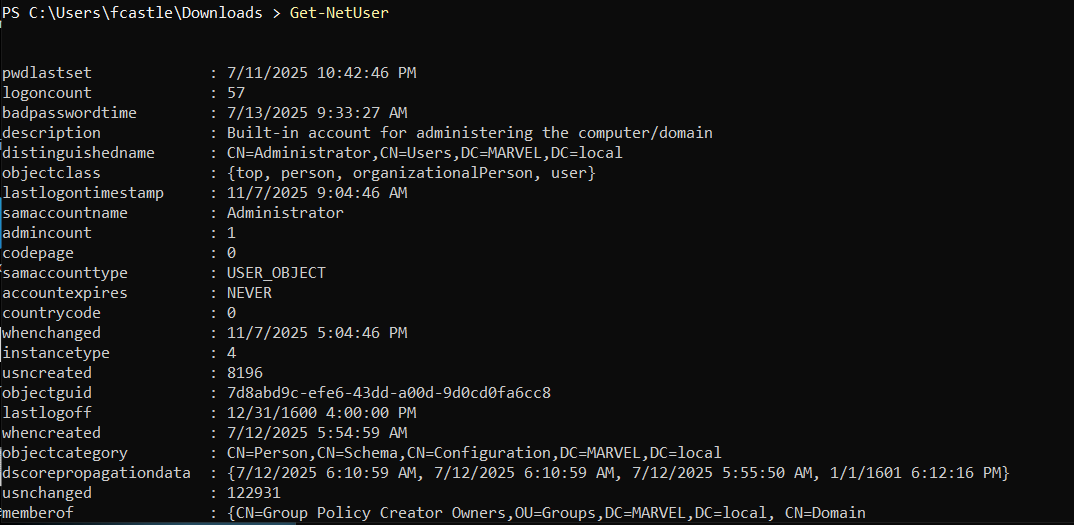This screenshot has width=1074, height=525.
Task: Select the distinguishedname CN=Administrator value
Action: coord(425,153)
